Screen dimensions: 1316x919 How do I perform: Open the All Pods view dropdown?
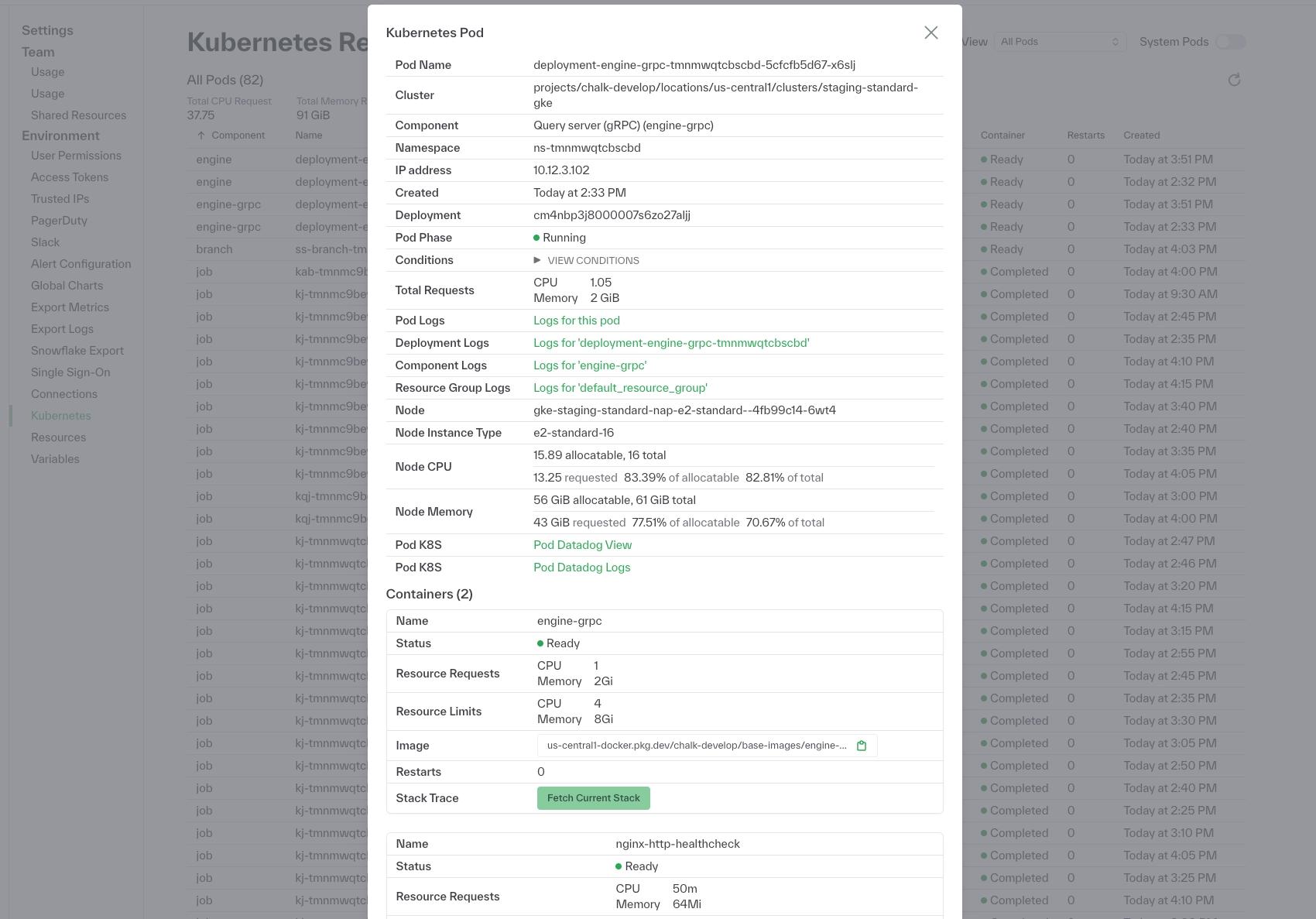pyautogui.click(x=1059, y=41)
